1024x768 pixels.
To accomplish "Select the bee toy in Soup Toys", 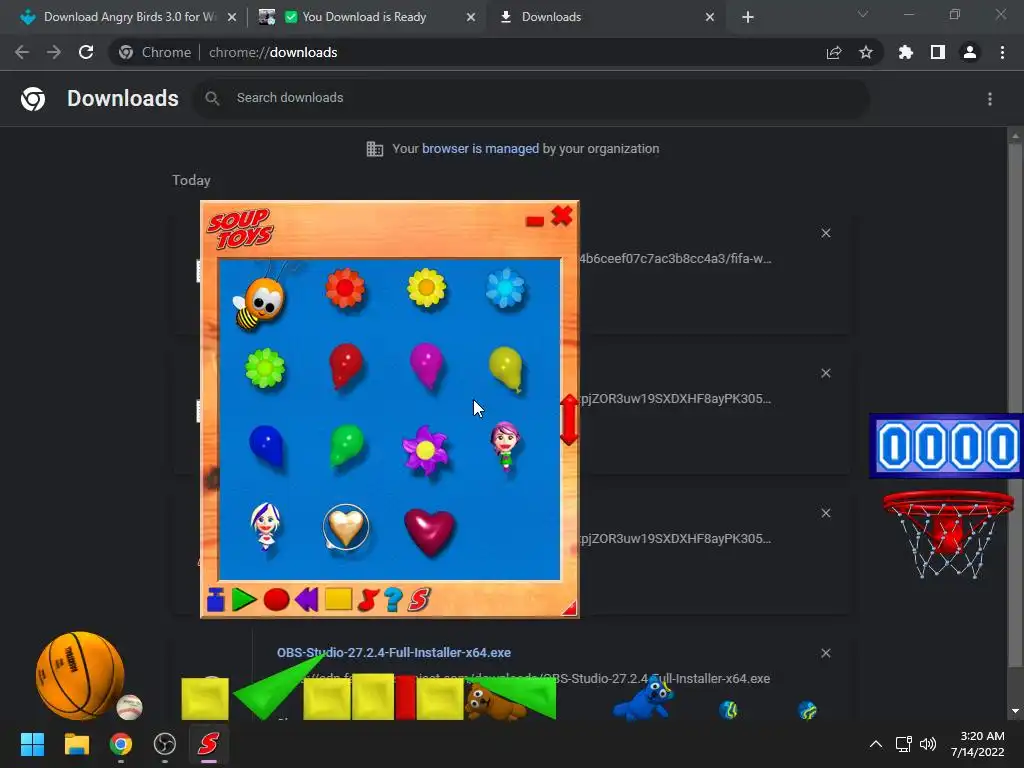I will 261,302.
